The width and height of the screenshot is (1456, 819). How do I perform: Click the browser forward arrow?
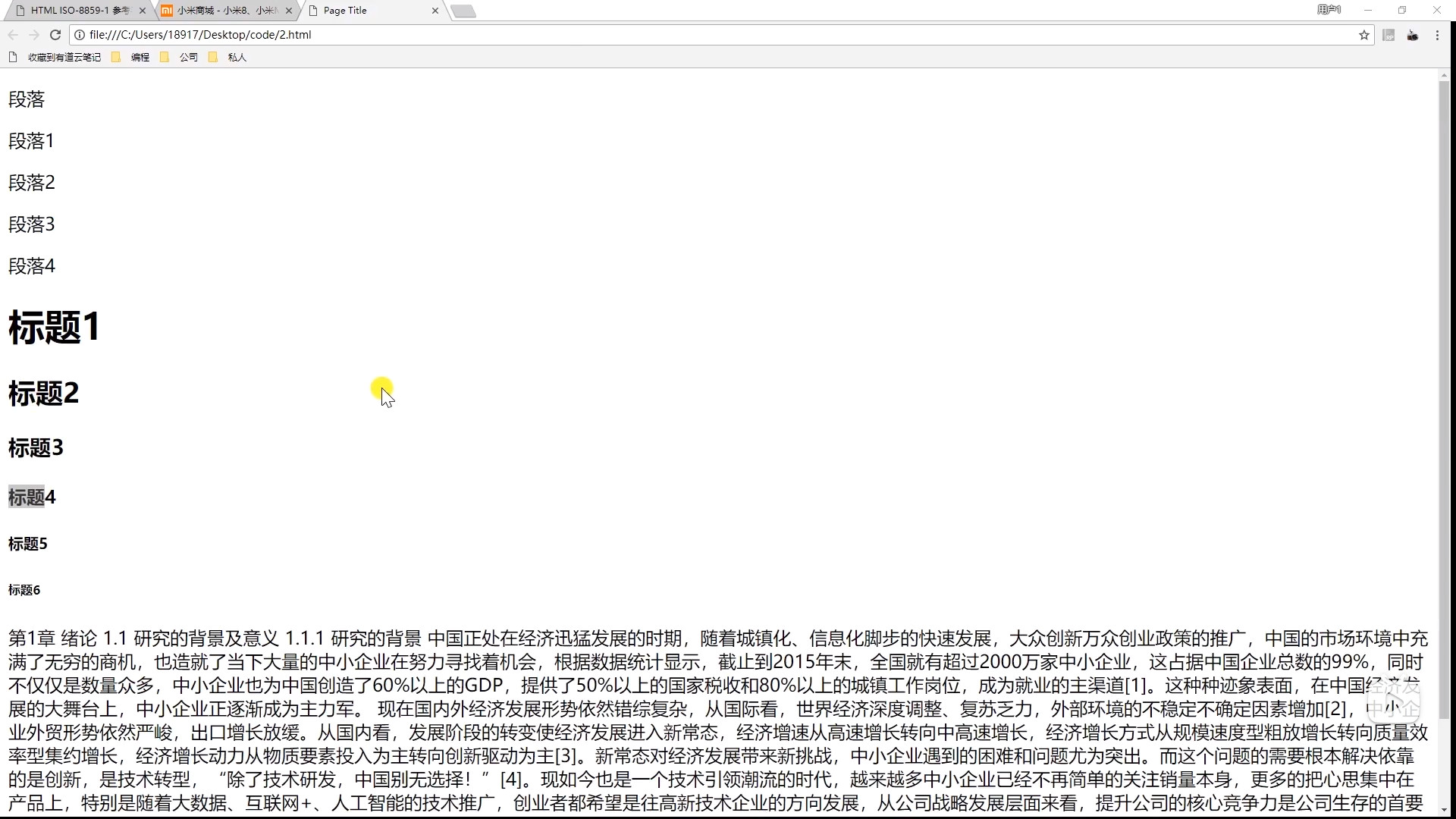(34, 35)
